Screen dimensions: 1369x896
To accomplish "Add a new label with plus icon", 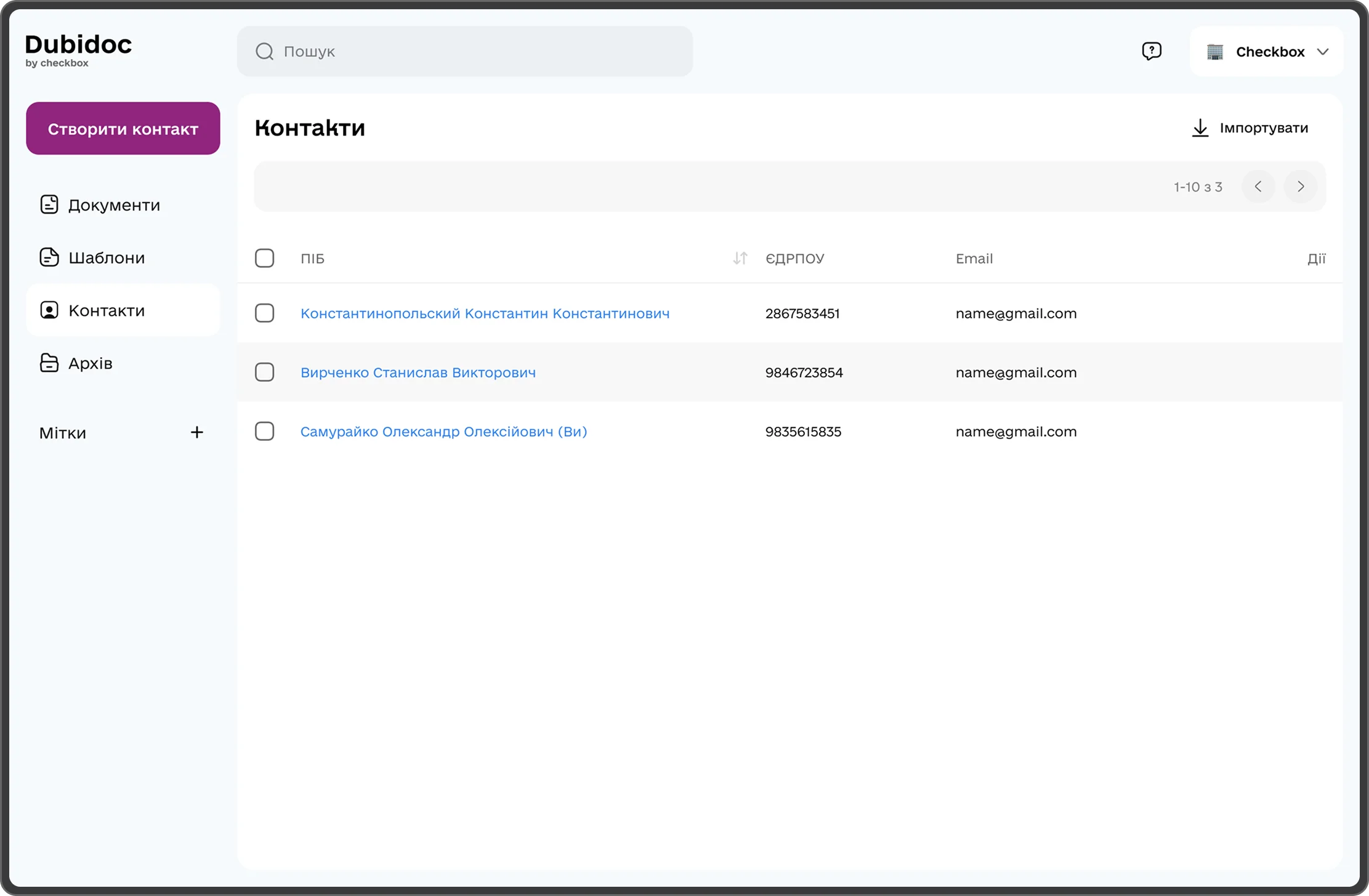I will pyautogui.click(x=196, y=432).
